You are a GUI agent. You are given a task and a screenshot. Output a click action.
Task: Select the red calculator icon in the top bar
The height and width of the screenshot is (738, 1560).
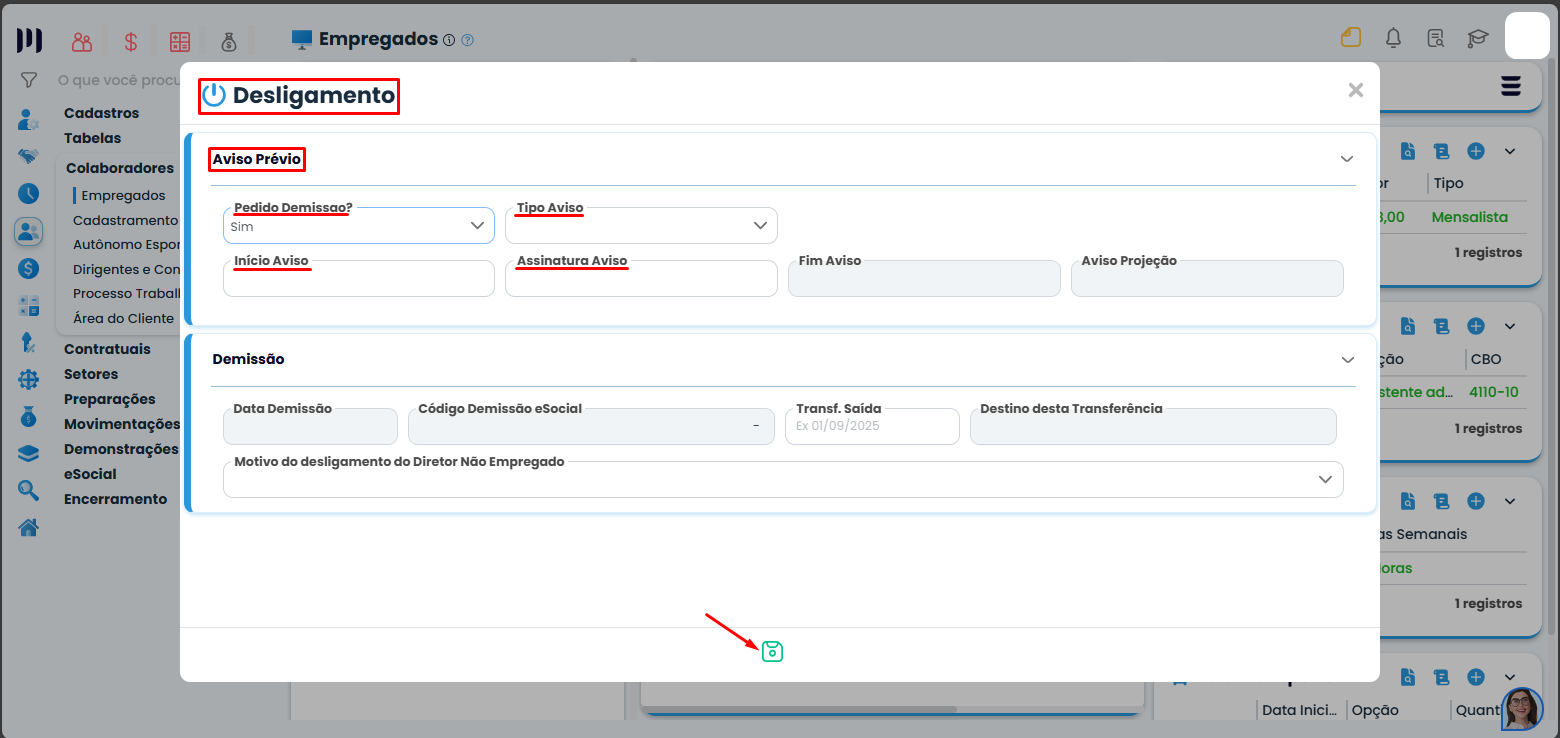pos(180,42)
